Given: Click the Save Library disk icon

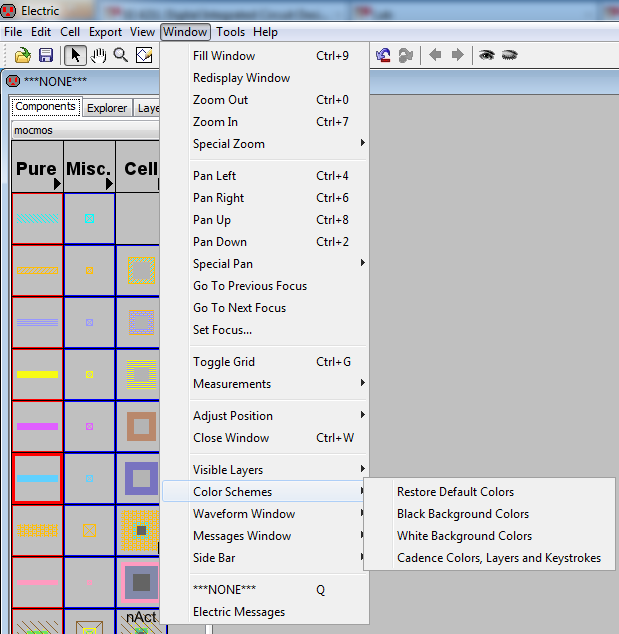Looking at the screenshot, I should point(45,55).
